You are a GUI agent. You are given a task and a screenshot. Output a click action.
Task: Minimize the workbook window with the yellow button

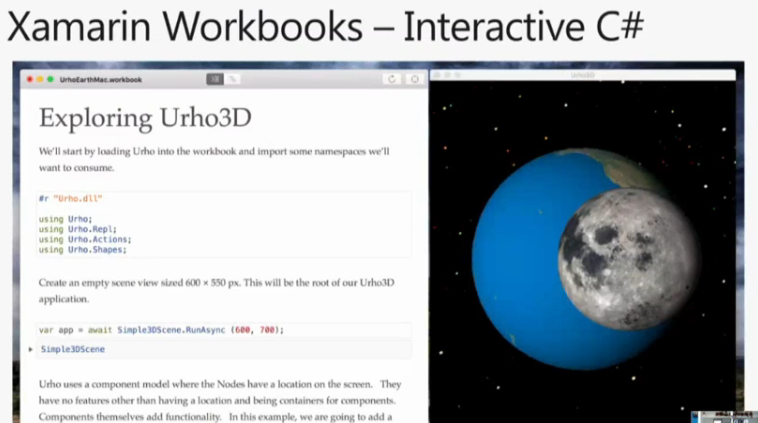[40, 79]
